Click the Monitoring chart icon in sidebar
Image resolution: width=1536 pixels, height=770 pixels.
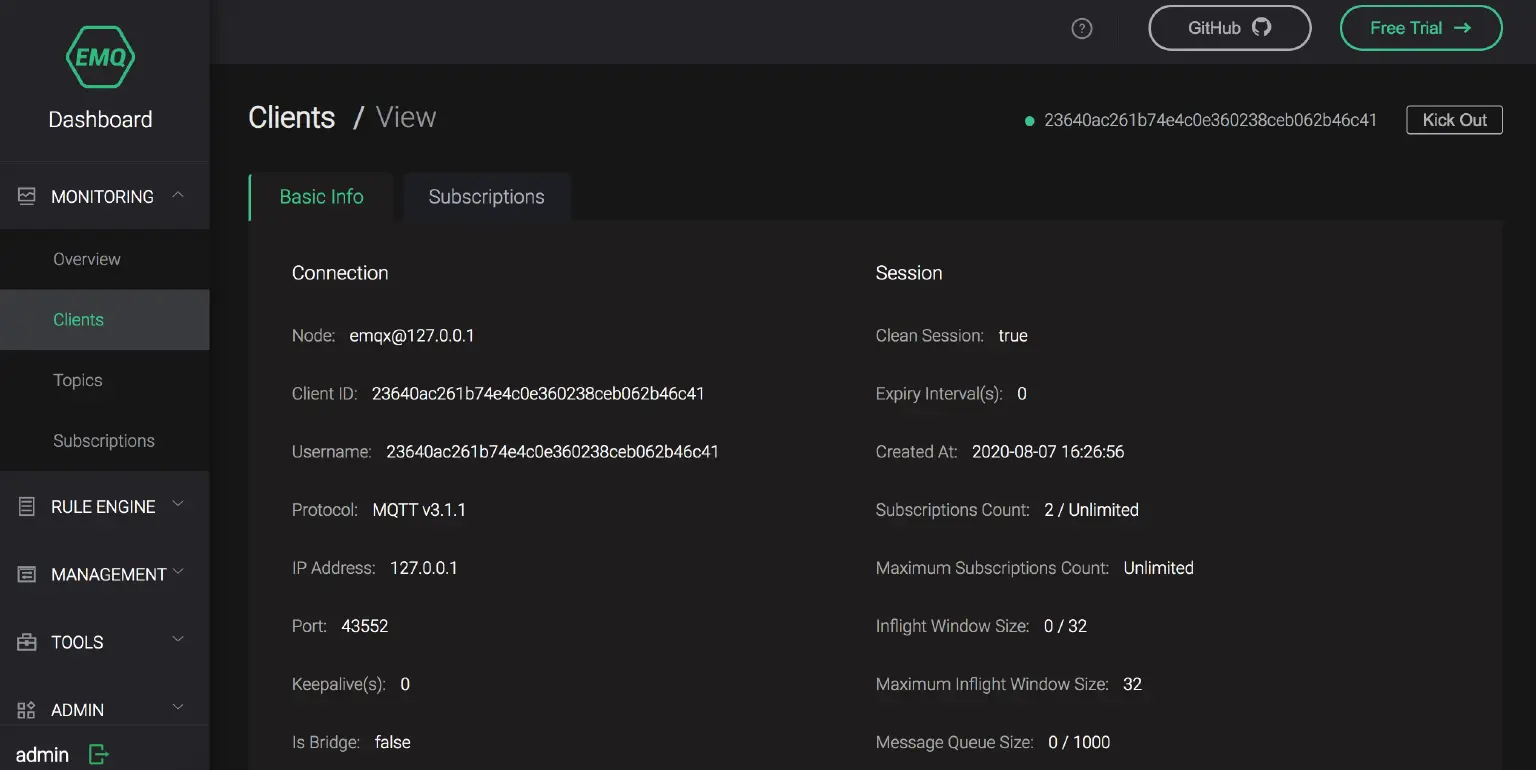27,196
